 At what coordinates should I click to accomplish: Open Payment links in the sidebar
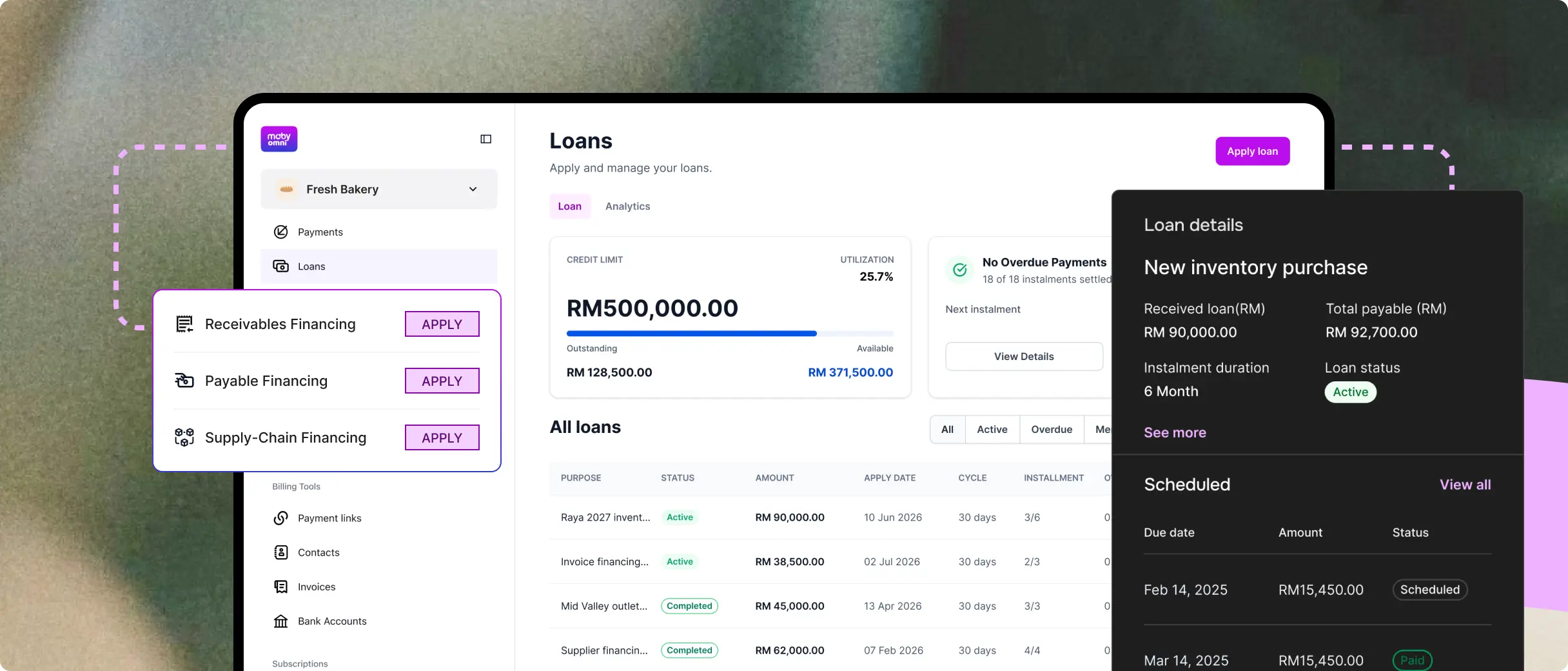[x=379, y=518]
